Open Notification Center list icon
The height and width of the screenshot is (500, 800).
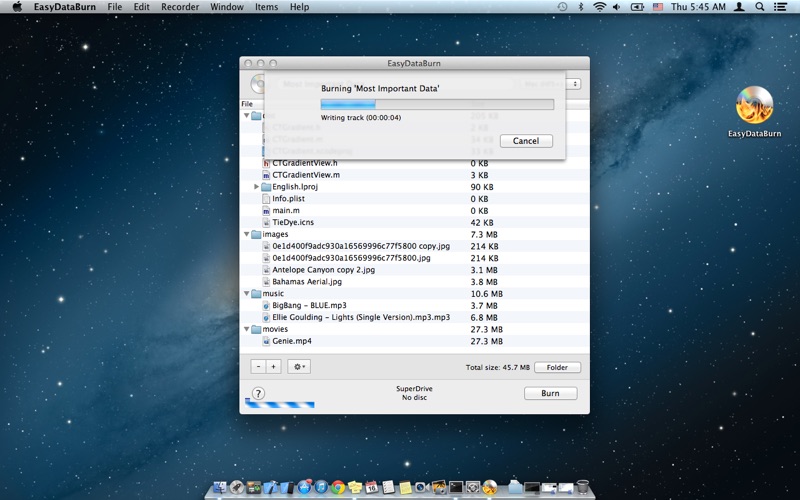[780, 7]
